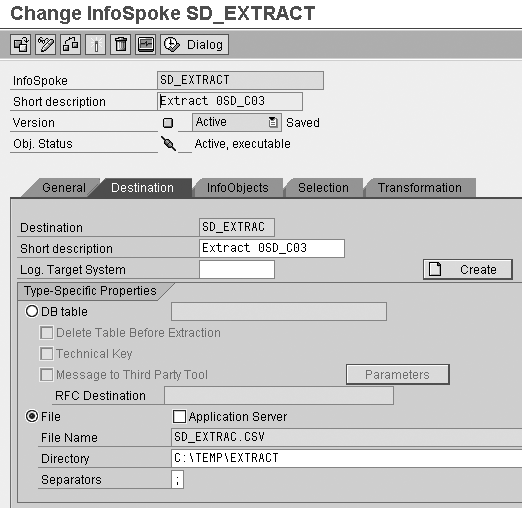Click the monitor toolbar icon
The height and width of the screenshot is (508, 522).
(x=146, y=45)
